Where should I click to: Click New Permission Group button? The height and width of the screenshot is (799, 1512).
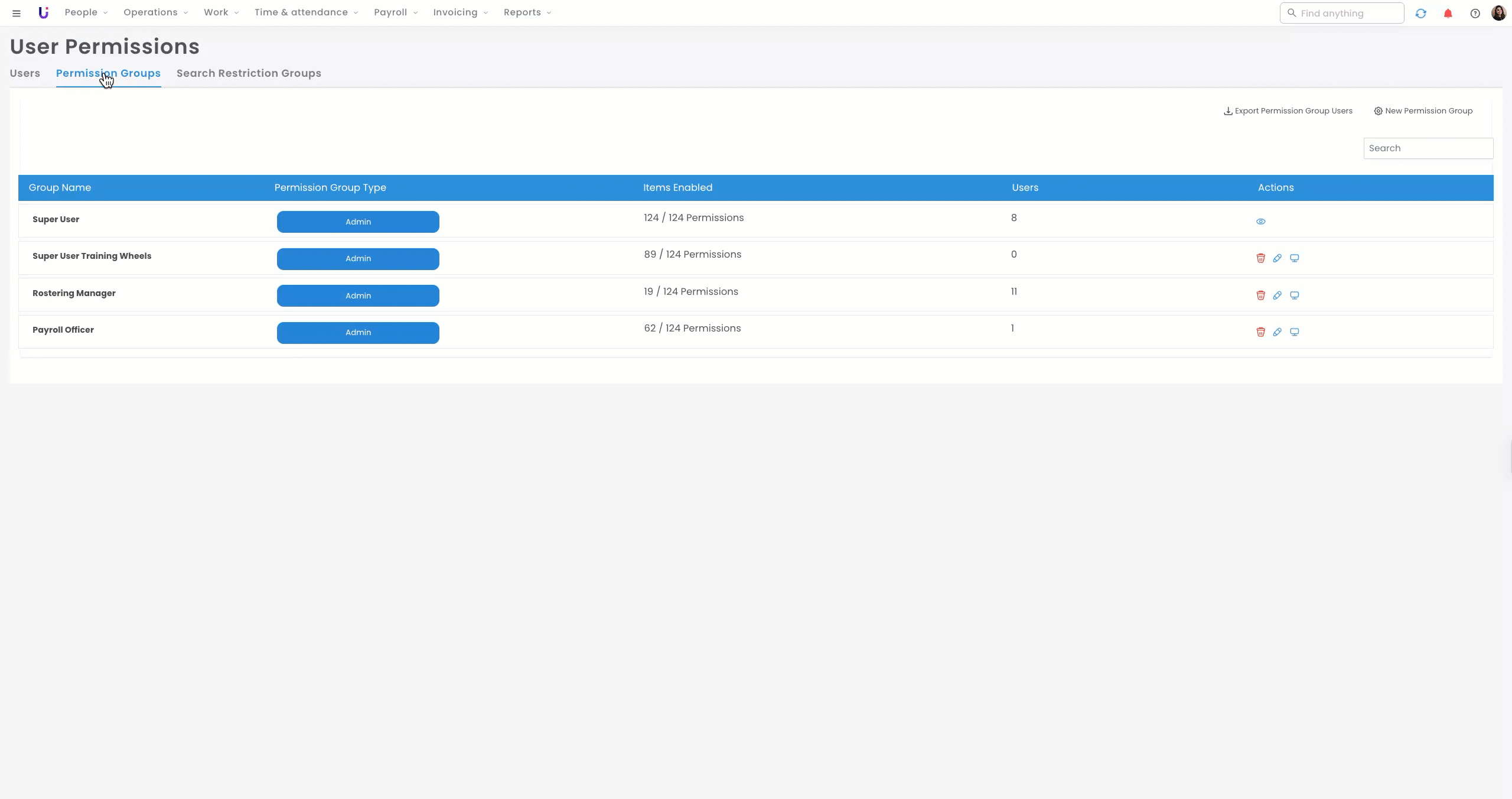pyautogui.click(x=1423, y=111)
